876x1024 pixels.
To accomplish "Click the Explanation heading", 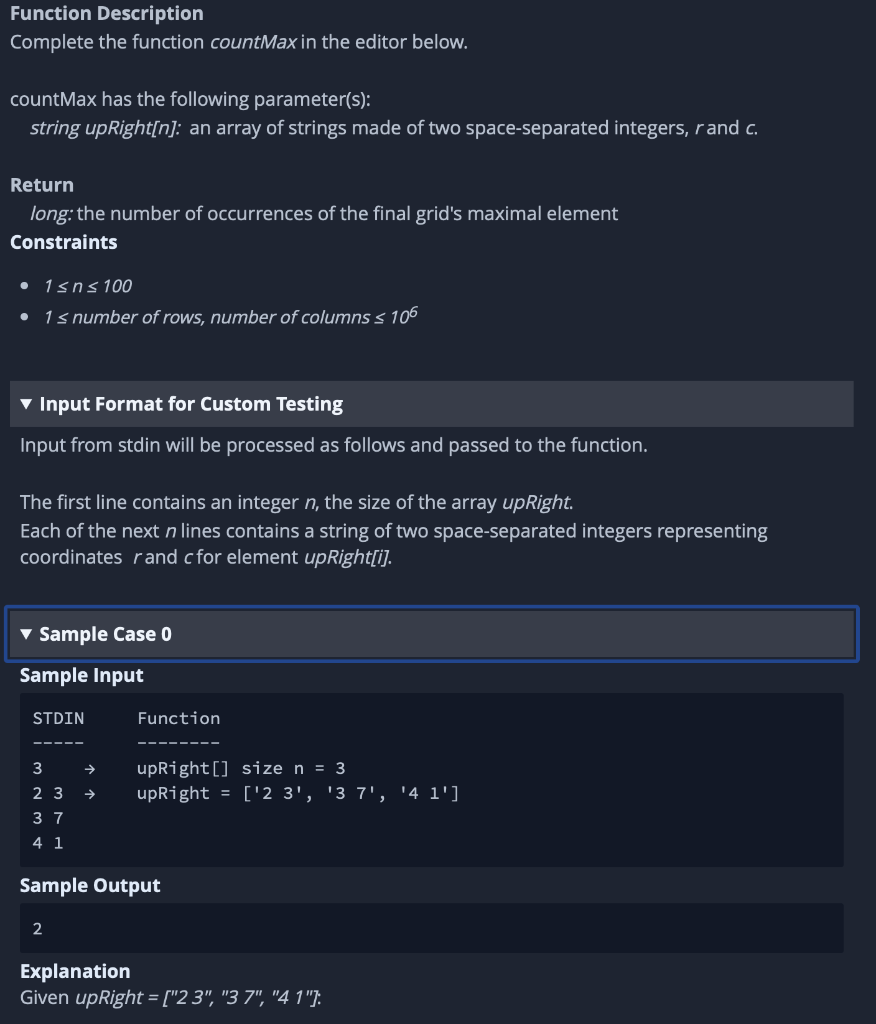I will tap(75, 971).
